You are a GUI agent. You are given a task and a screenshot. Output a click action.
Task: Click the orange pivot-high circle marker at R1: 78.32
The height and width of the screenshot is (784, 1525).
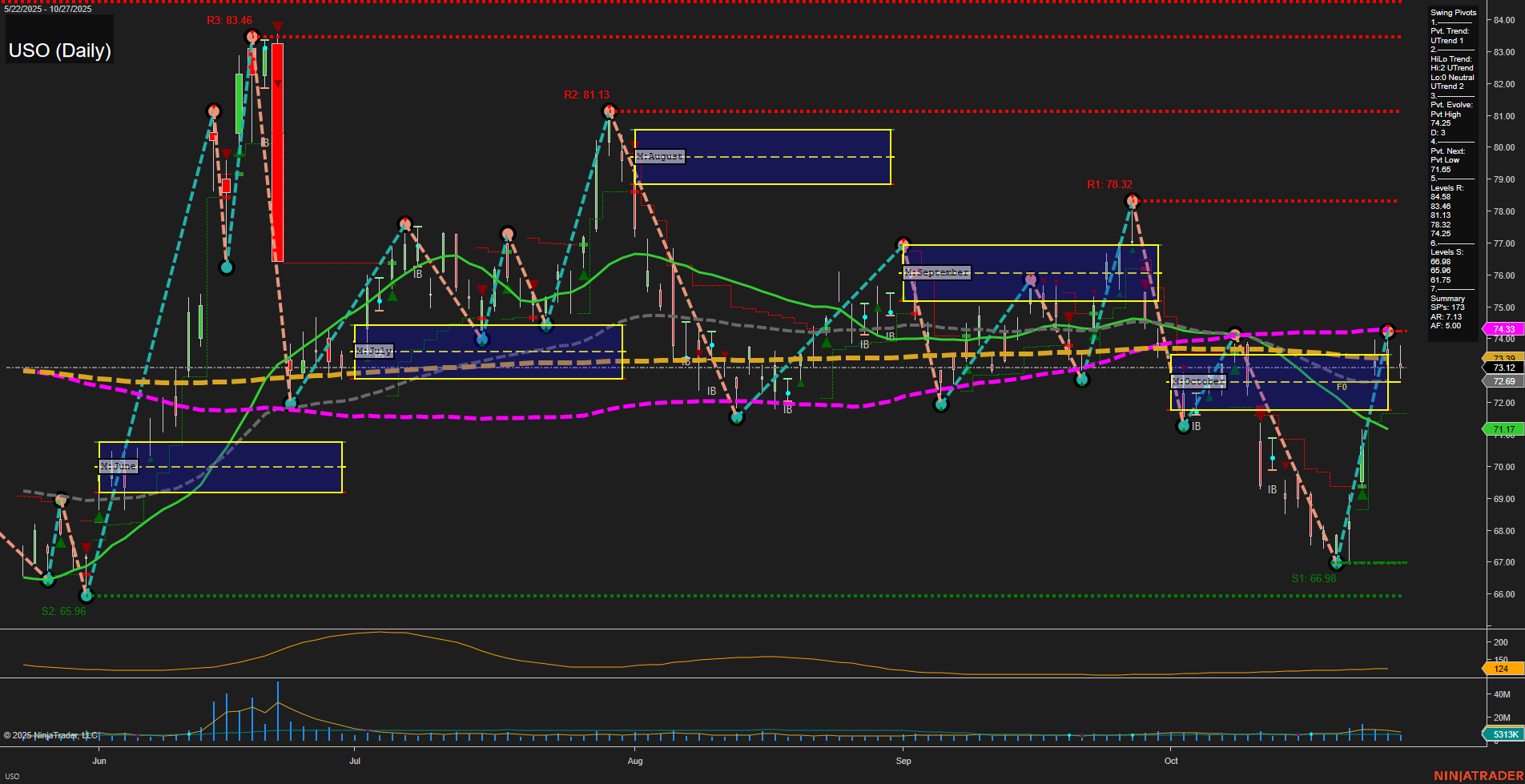coord(1131,202)
